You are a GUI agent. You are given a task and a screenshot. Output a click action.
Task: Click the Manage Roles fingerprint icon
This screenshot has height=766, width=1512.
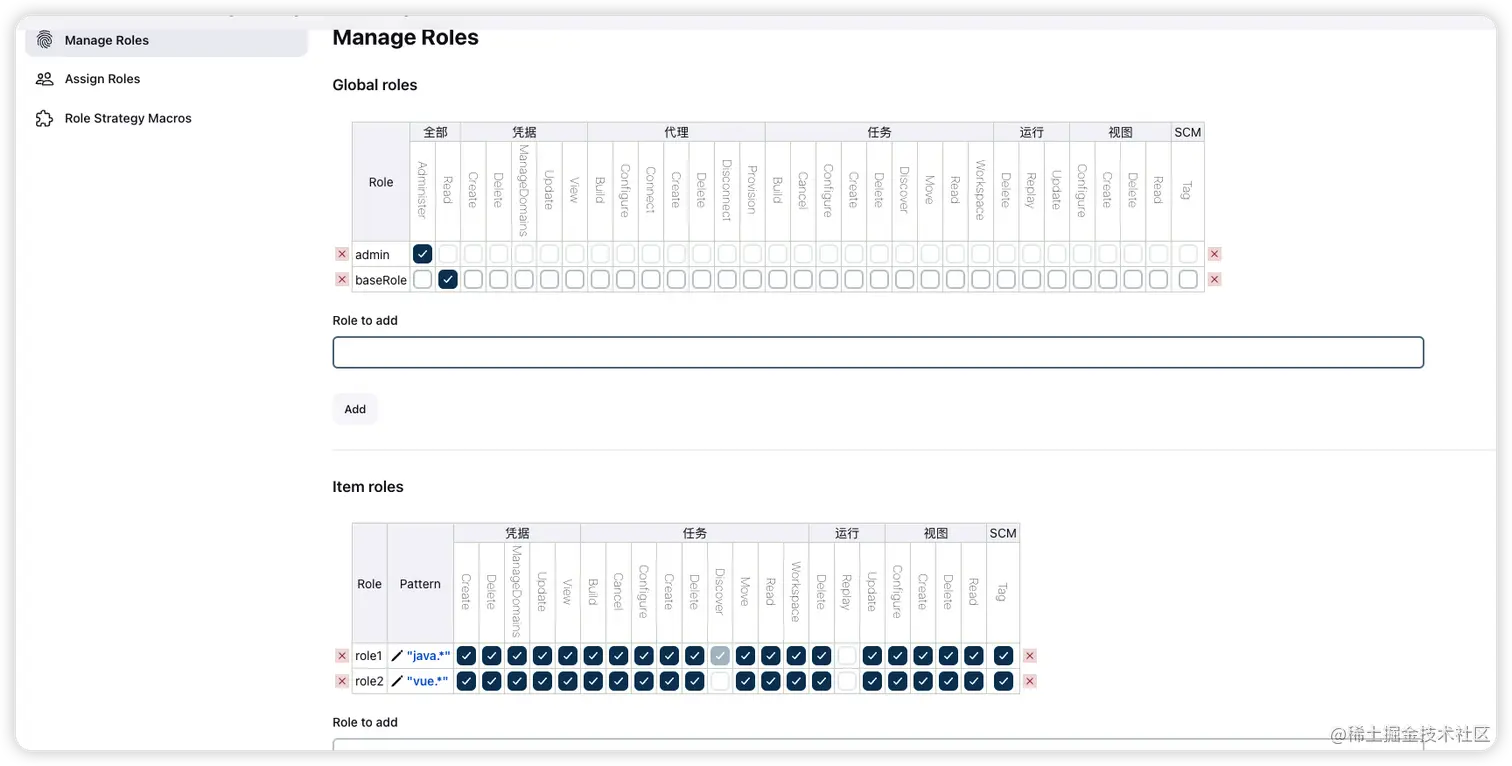click(44, 40)
